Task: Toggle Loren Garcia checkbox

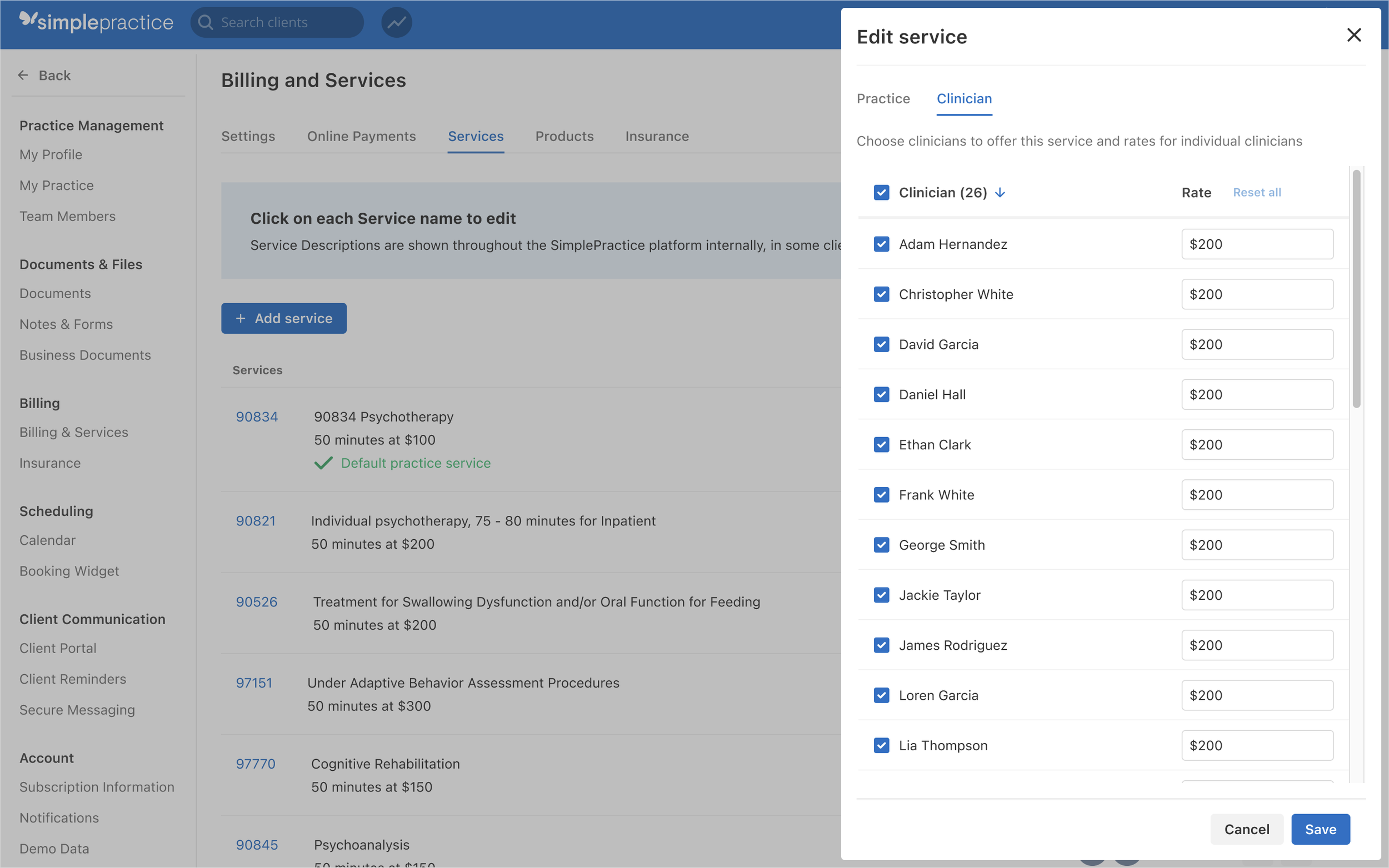Action: (x=881, y=695)
